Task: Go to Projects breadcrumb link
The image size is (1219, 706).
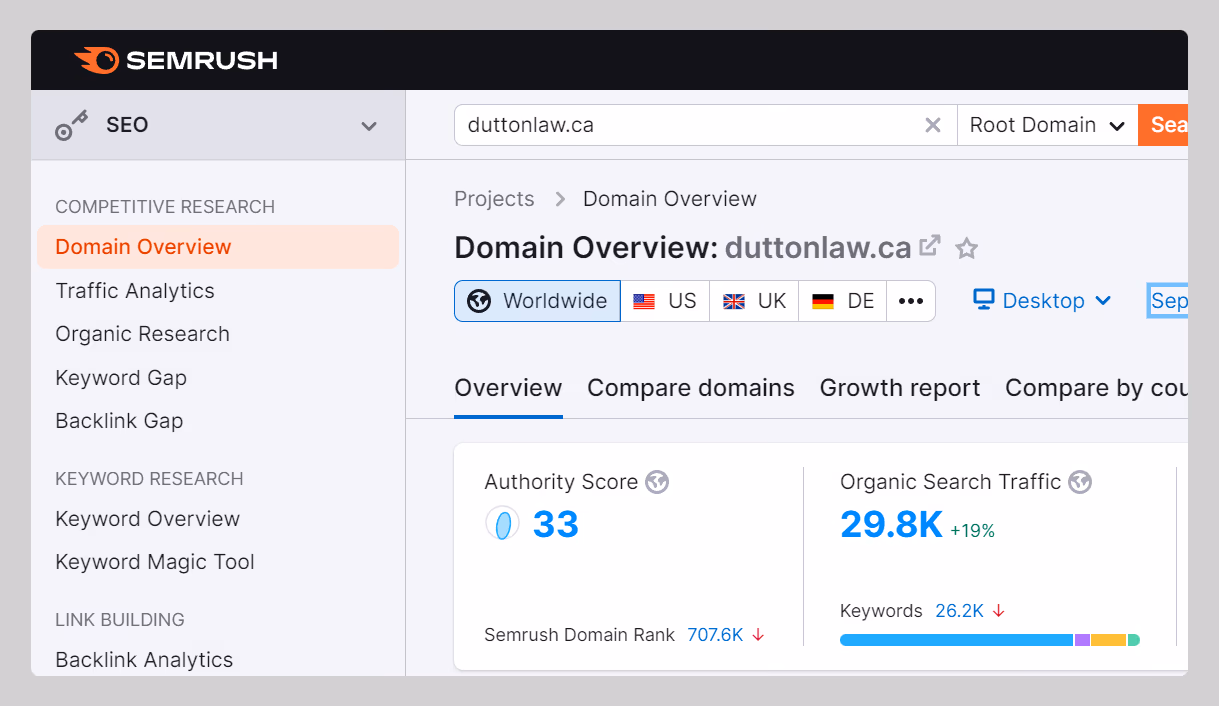Action: [494, 199]
